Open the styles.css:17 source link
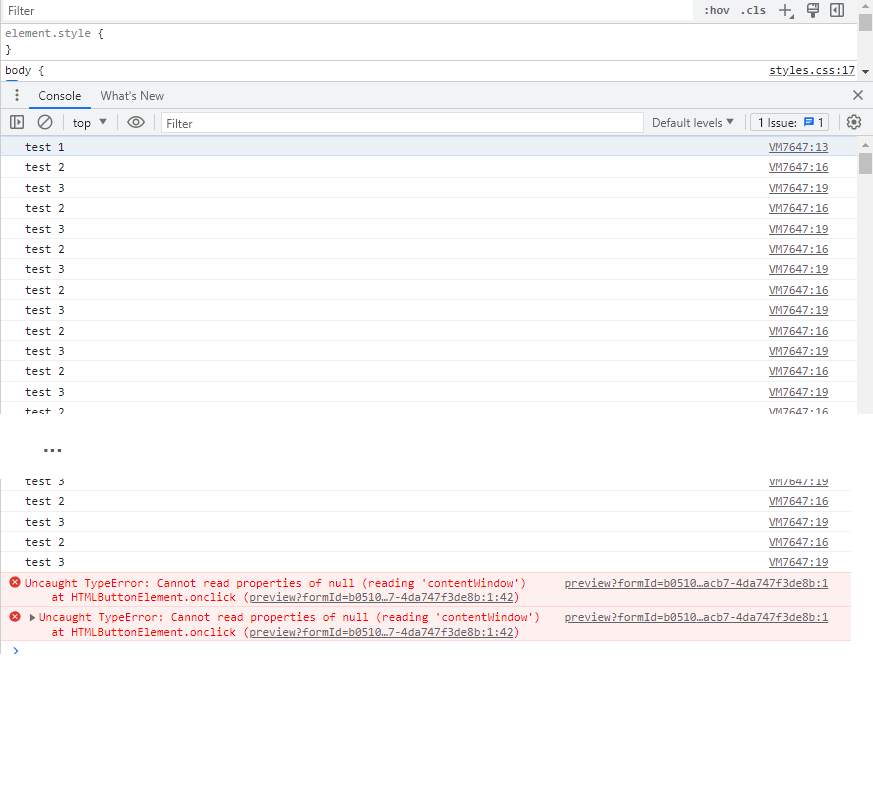 (811, 71)
